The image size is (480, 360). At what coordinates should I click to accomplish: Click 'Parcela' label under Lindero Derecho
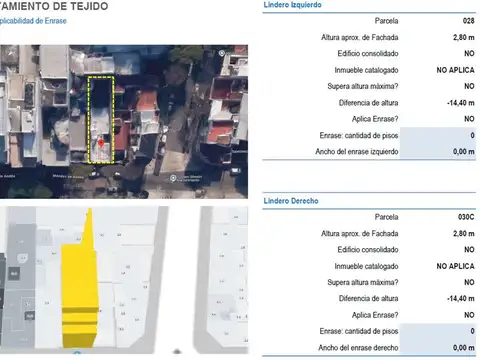[x=386, y=217]
